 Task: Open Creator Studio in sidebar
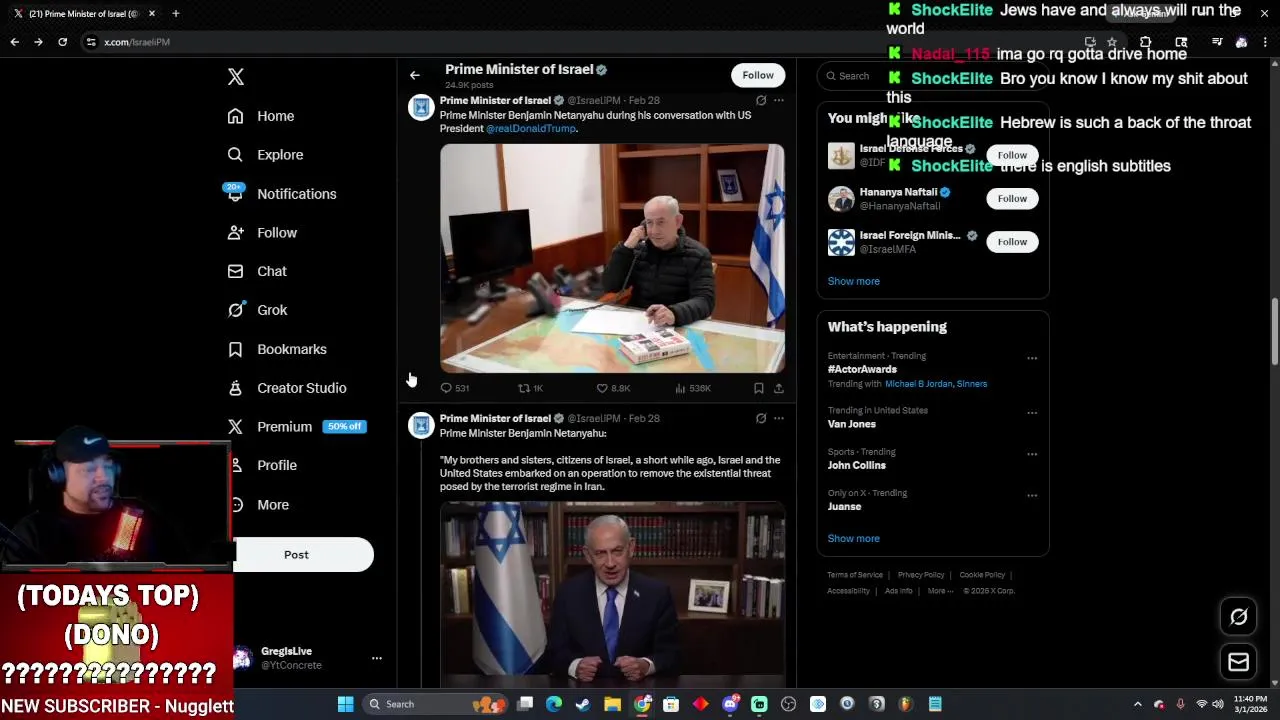(287, 388)
